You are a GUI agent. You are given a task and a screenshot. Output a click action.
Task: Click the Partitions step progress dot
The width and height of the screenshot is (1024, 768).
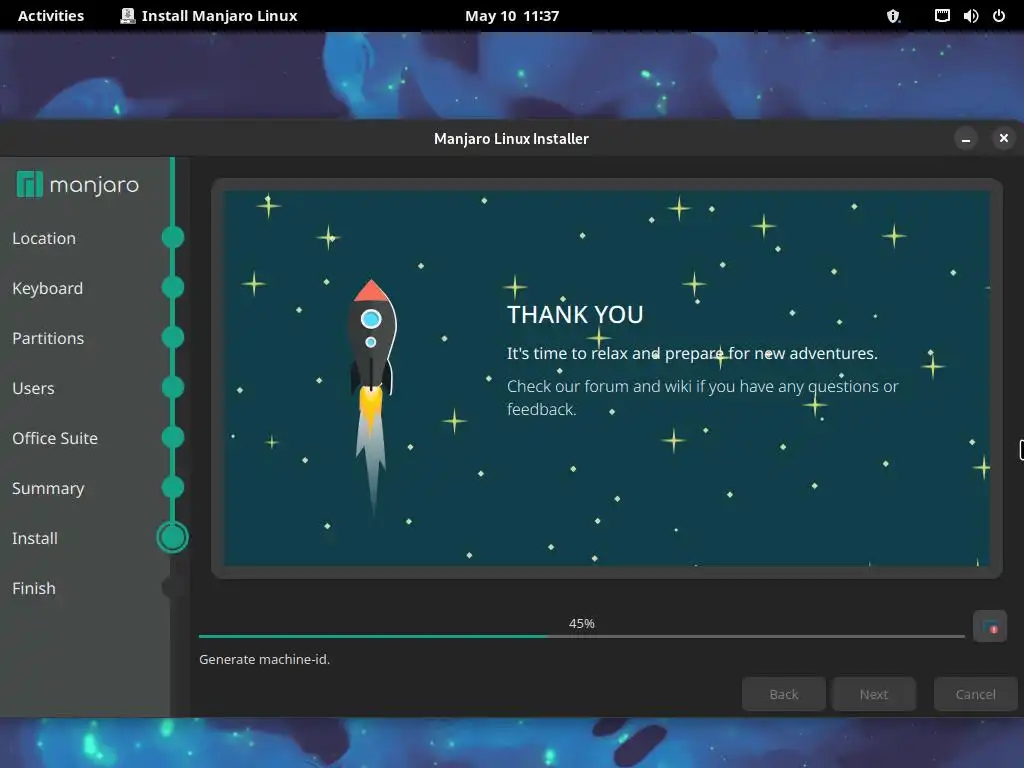(173, 337)
